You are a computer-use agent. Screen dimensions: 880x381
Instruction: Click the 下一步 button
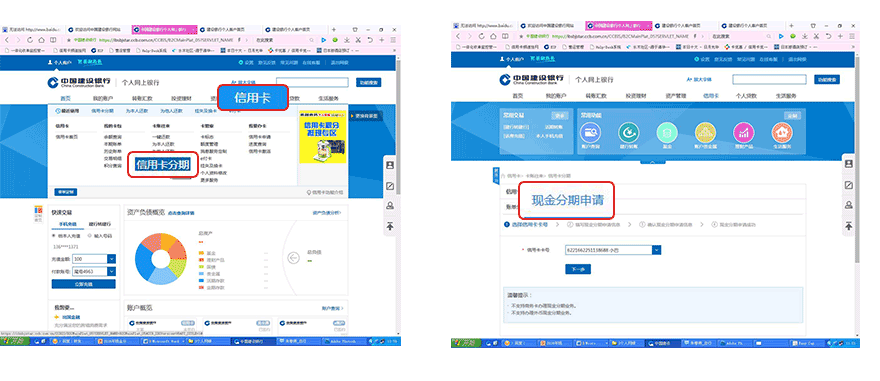point(578,269)
